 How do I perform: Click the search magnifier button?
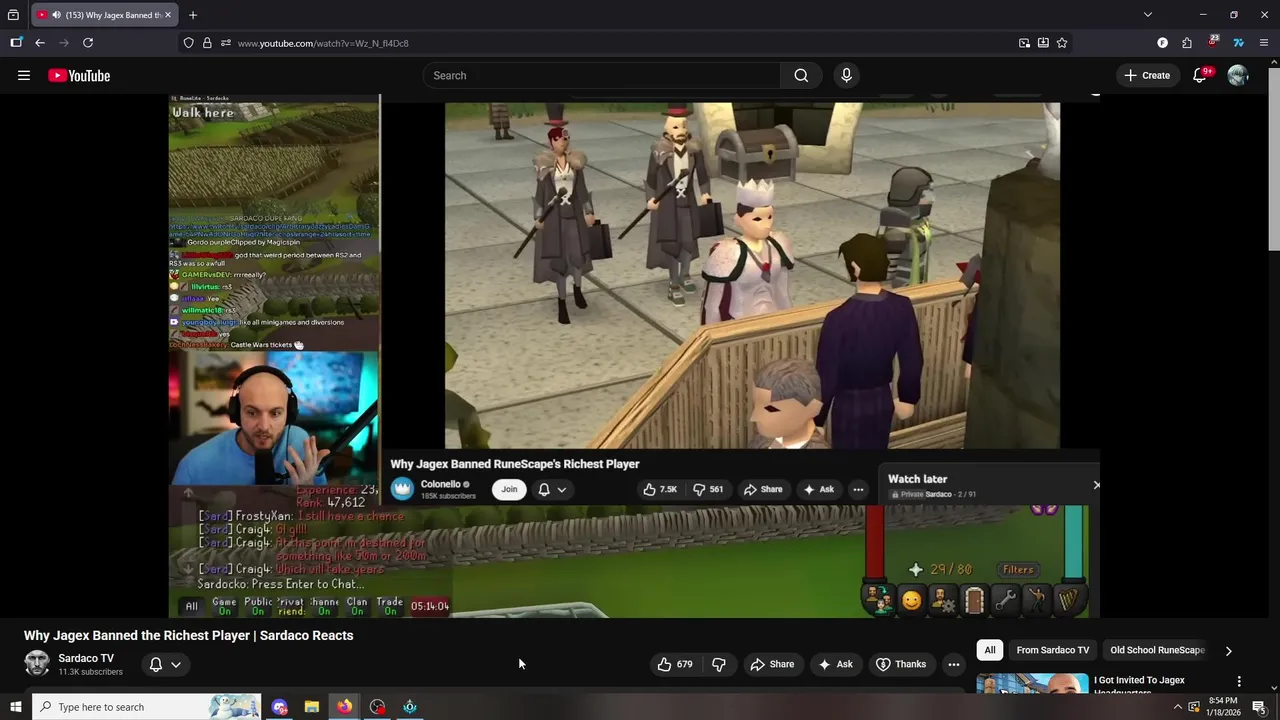pyautogui.click(x=801, y=75)
